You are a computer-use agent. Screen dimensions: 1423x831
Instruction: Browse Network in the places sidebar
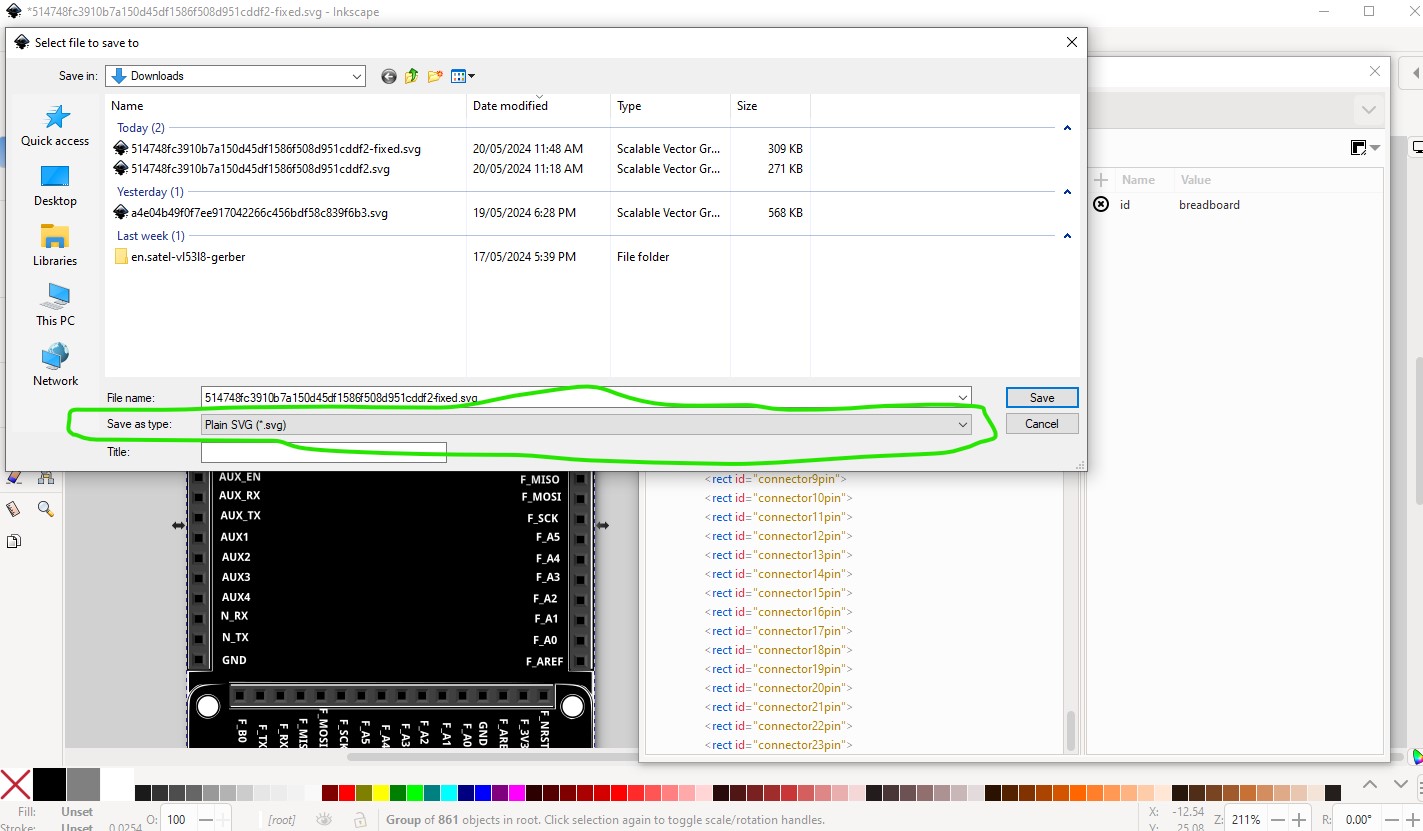click(55, 366)
